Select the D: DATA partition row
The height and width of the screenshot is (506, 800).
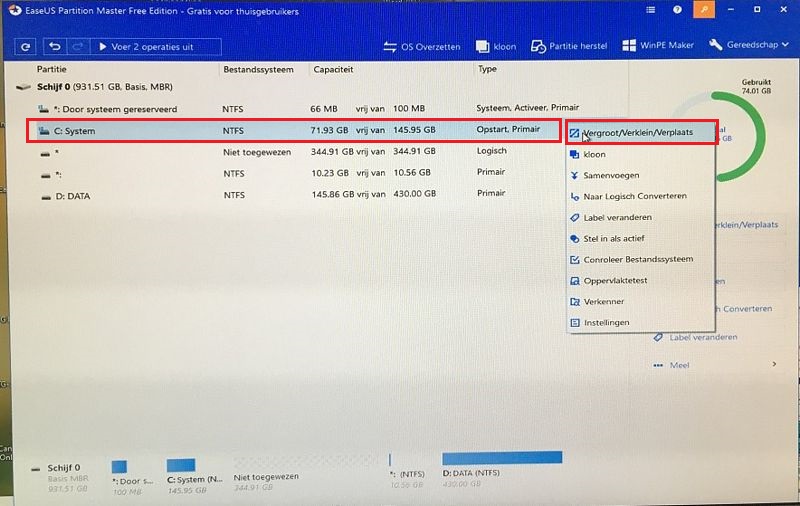coord(294,195)
